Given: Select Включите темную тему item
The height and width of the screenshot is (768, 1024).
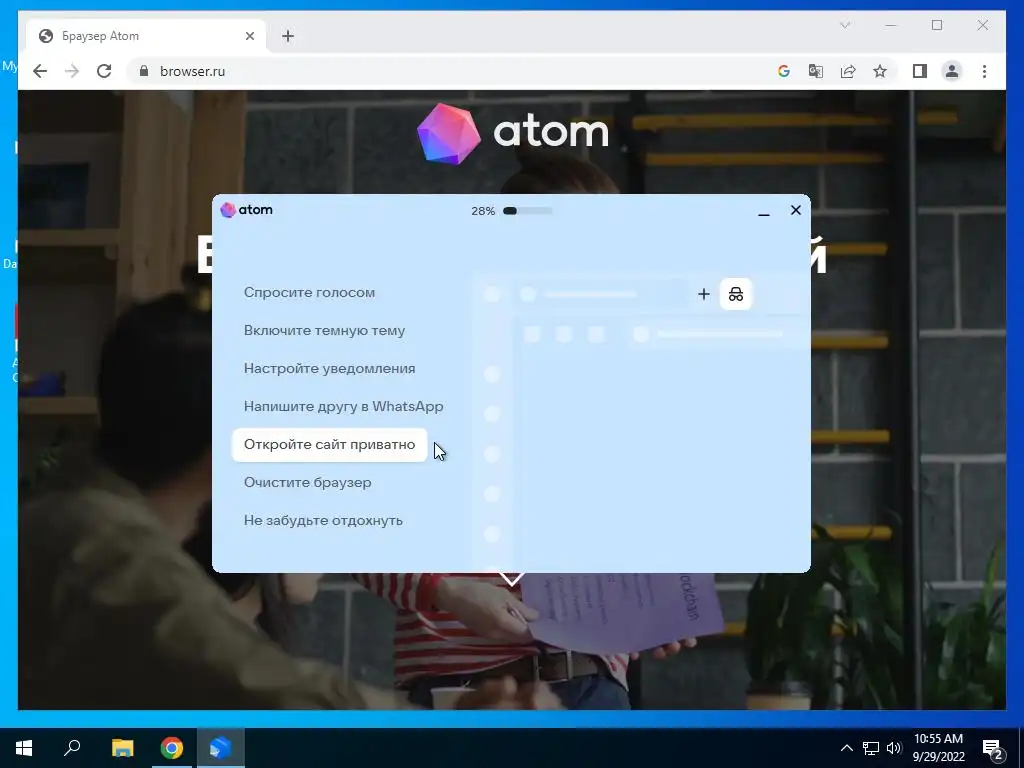Looking at the screenshot, I should [325, 330].
